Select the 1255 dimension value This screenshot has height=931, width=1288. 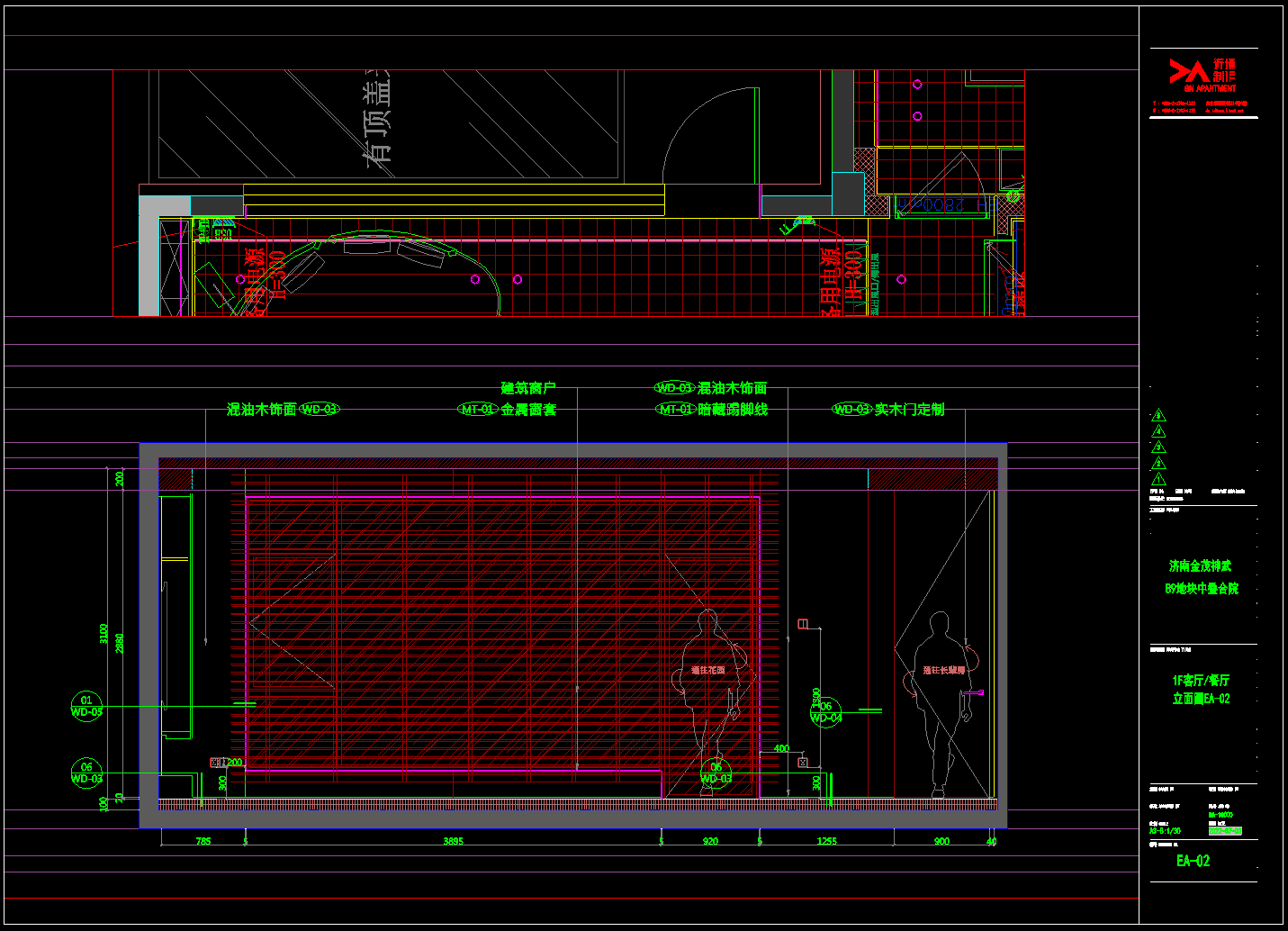(827, 841)
